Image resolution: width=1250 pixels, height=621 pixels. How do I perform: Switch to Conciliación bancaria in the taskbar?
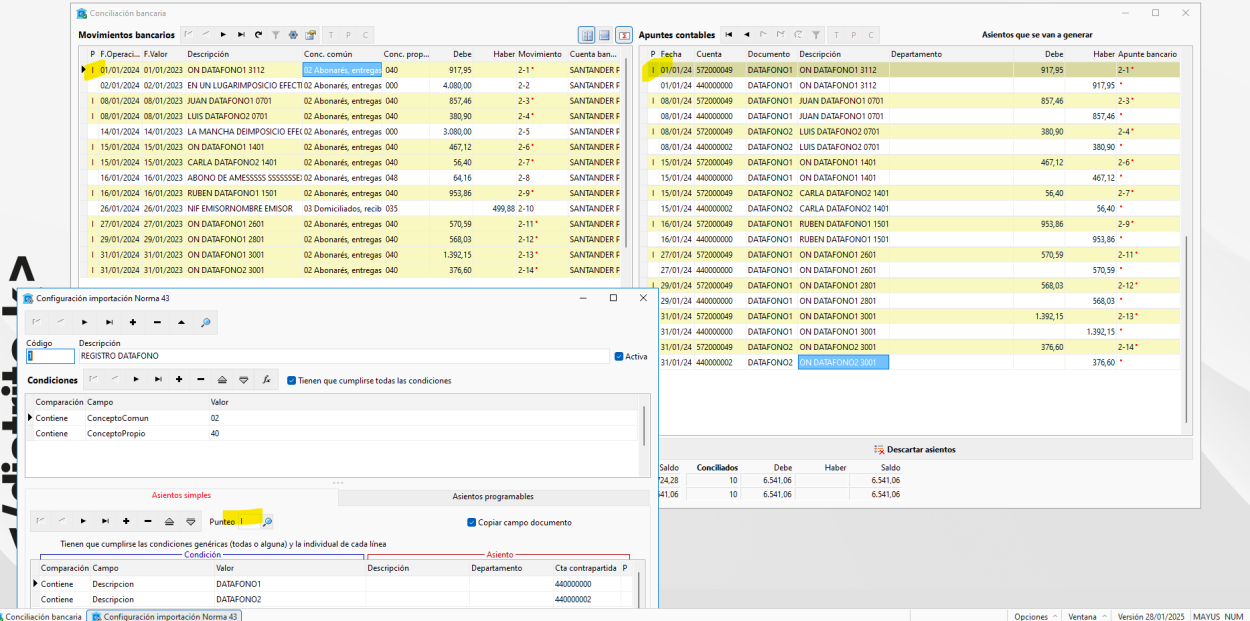click(x=42, y=616)
